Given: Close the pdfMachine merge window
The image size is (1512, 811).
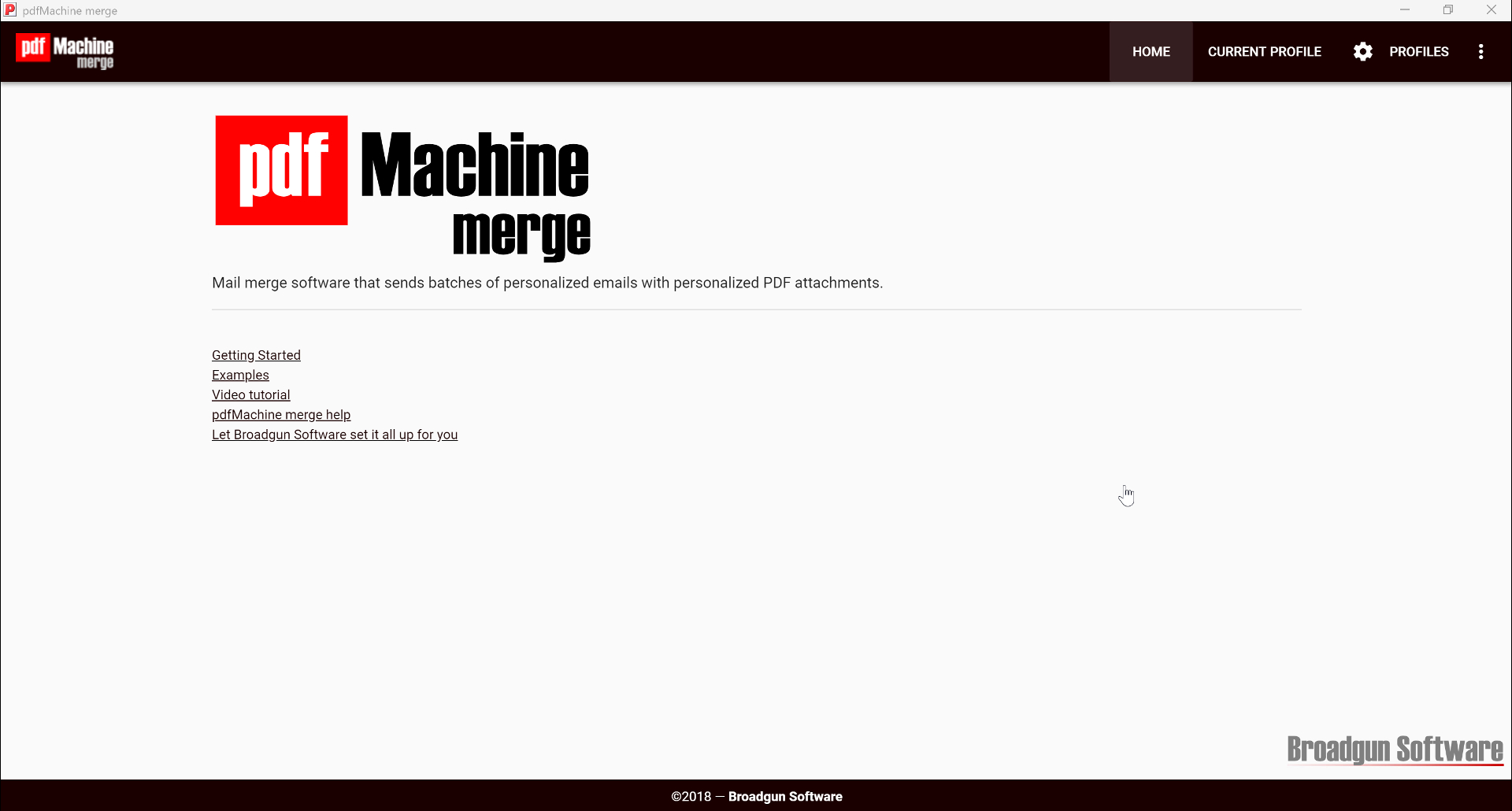Looking at the screenshot, I should 1491,10.
